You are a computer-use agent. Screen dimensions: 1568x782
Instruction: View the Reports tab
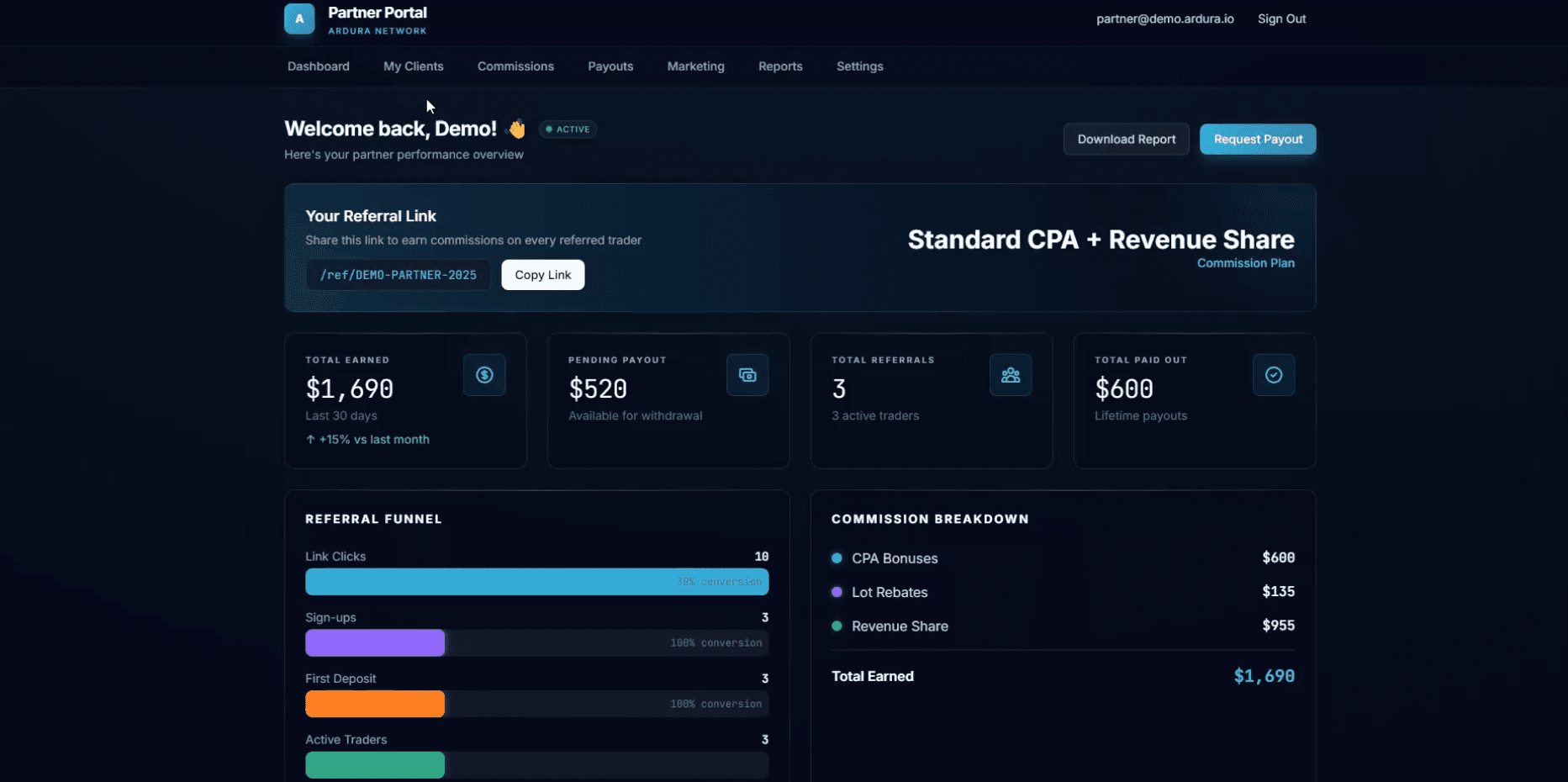[780, 66]
